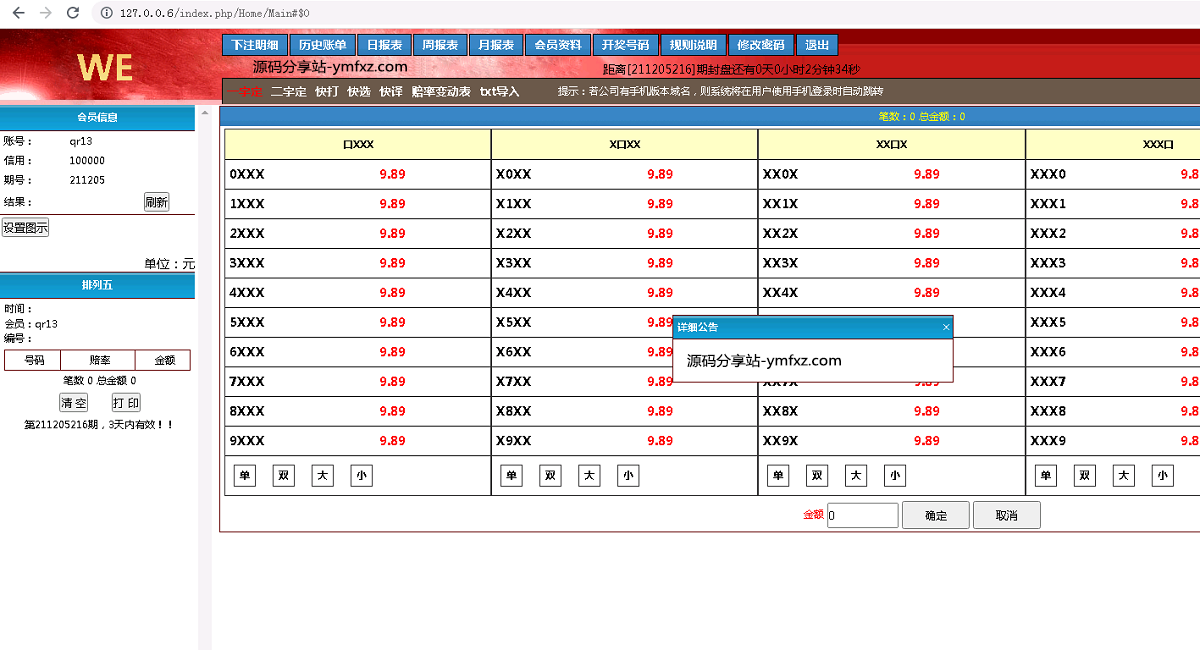Switch to the 赔率变动表 tab
The height and width of the screenshot is (650, 1200).
click(441, 92)
